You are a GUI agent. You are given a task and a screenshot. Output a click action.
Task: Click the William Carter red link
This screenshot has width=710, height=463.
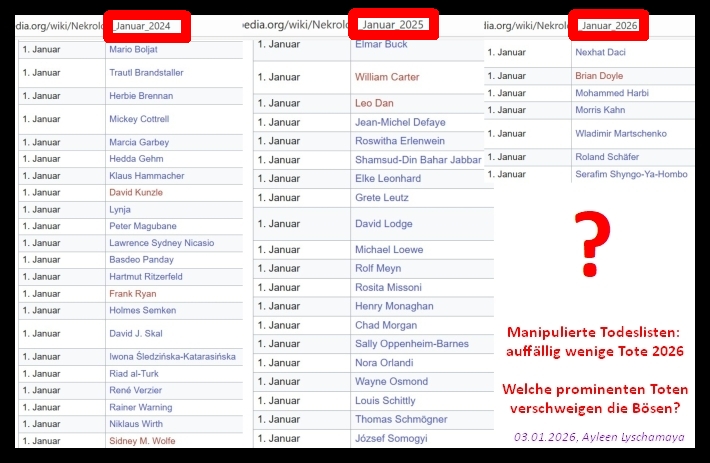[x=387, y=77]
